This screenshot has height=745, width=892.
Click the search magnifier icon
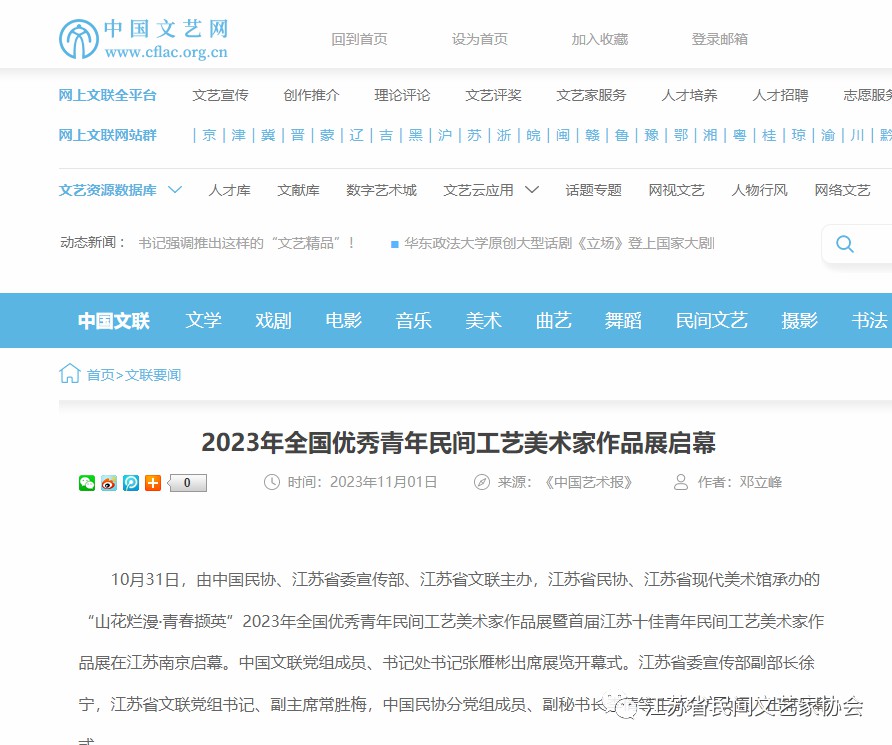[x=845, y=244]
